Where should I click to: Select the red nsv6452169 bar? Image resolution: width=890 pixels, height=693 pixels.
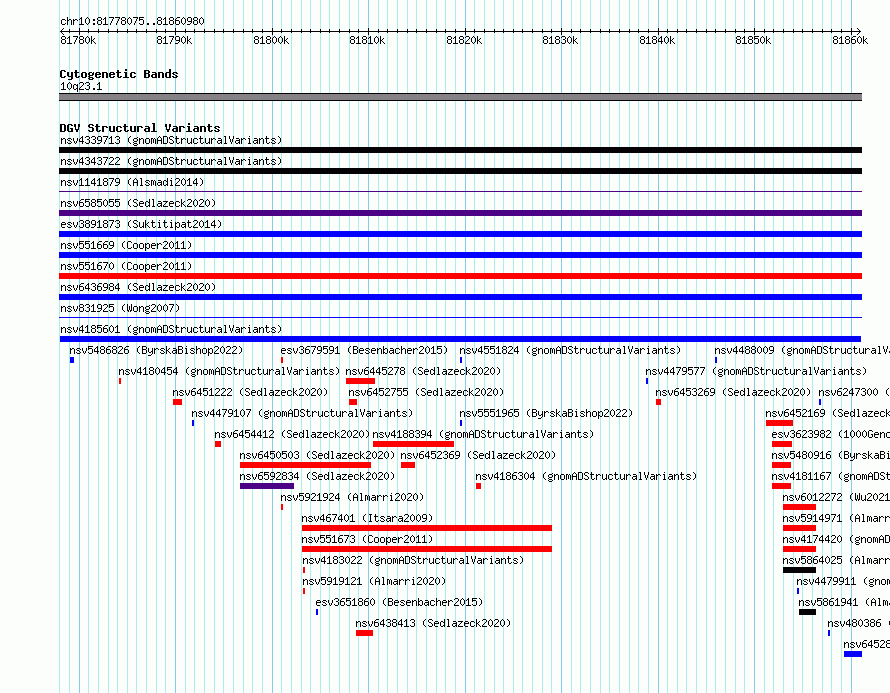pyautogui.click(x=779, y=423)
